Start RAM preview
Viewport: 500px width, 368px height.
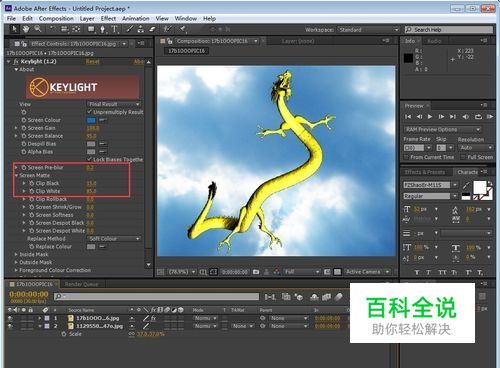point(490,117)
